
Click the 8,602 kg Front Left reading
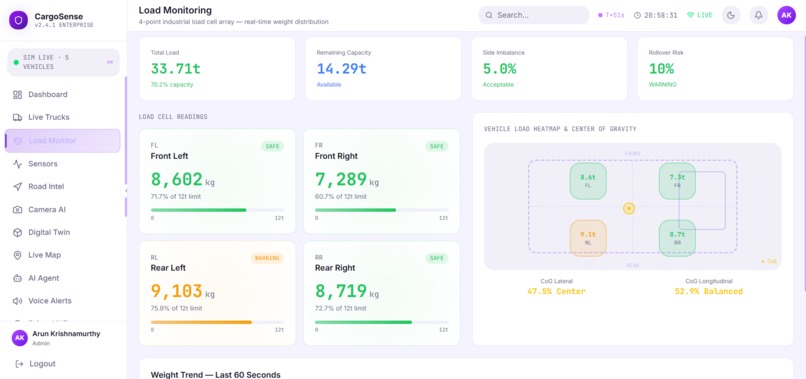click(182, 179)
